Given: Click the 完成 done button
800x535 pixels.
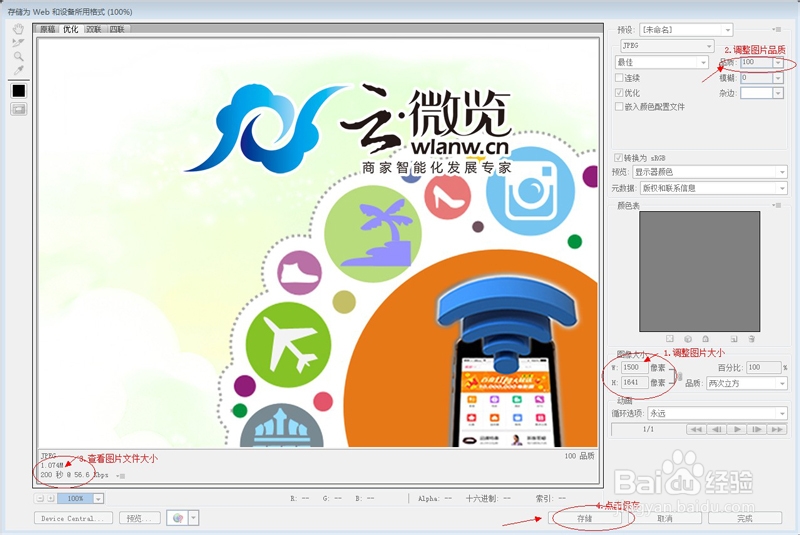Looking at the screenshot, I should (x=745, y=518).
